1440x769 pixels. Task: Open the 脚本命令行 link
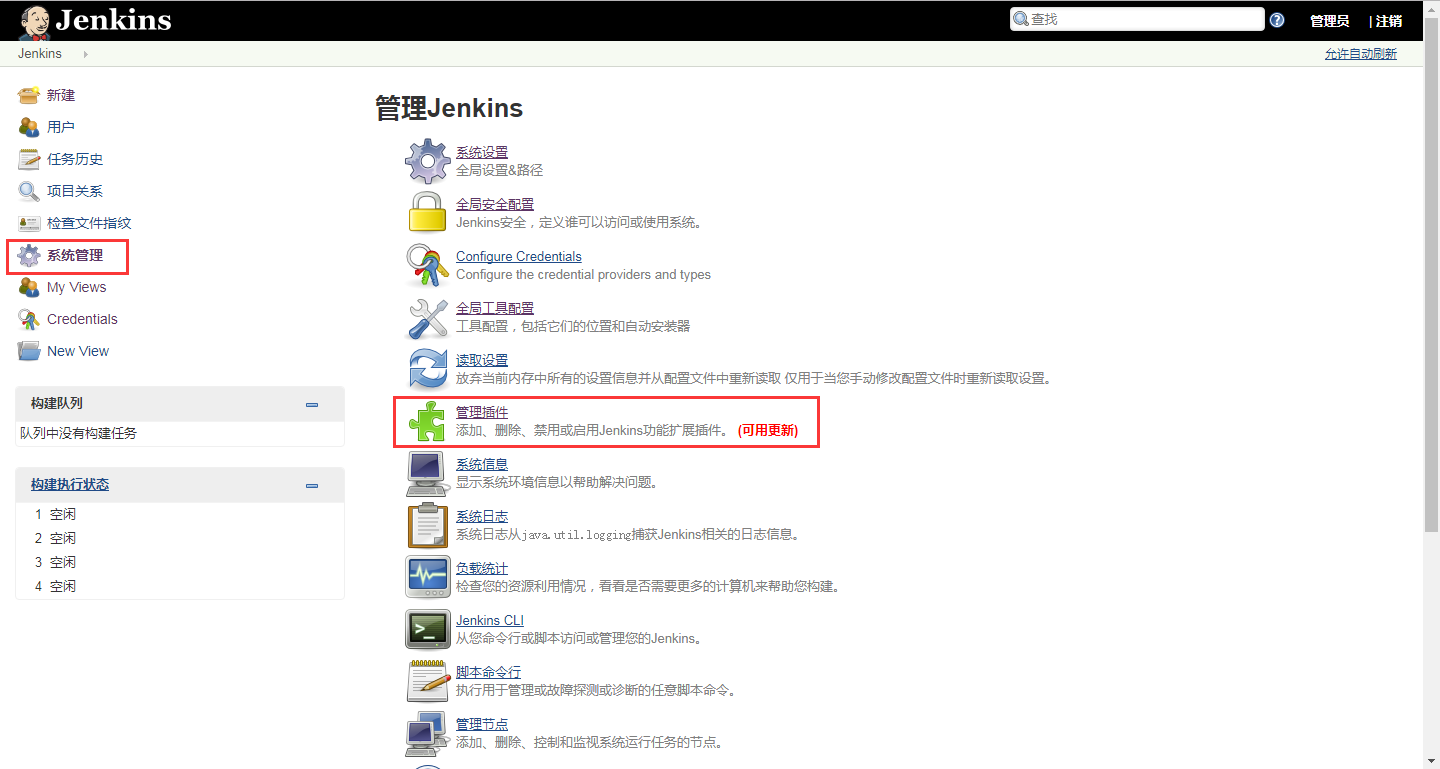tap(488, 672)
